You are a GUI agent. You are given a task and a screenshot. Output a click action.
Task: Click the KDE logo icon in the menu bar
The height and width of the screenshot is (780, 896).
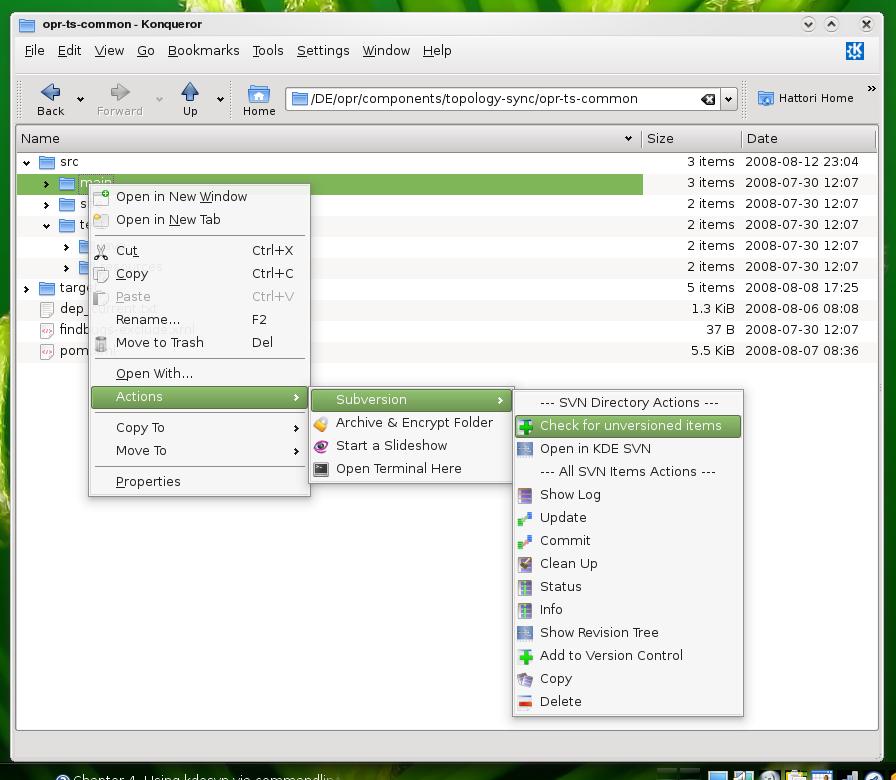(x=854, y=51)
